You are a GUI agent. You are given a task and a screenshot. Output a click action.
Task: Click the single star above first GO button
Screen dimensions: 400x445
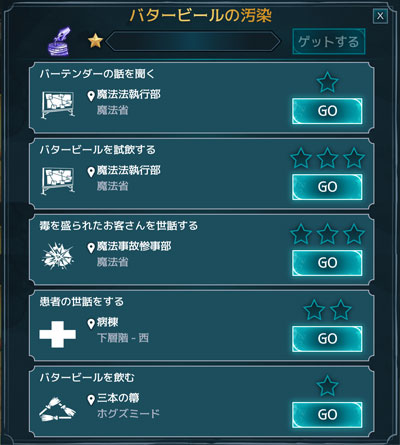point(327,82)
